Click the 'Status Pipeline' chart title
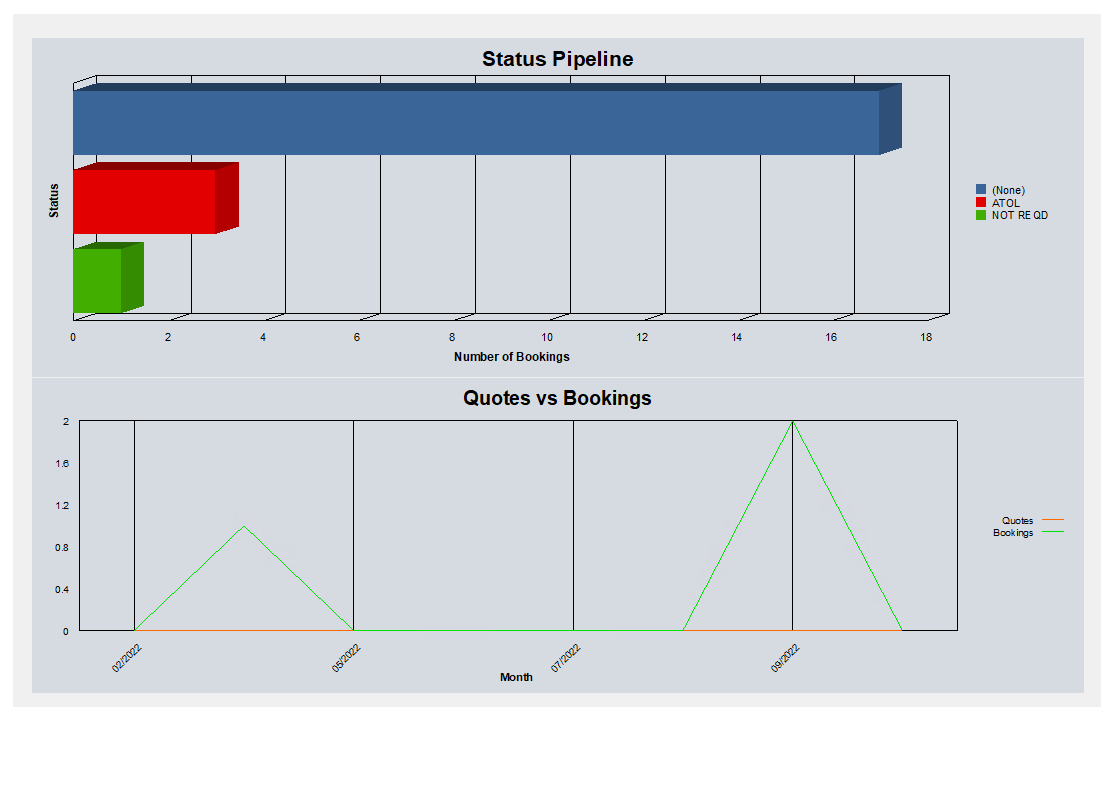This screenshot has height=785, width=1117. 558,59
